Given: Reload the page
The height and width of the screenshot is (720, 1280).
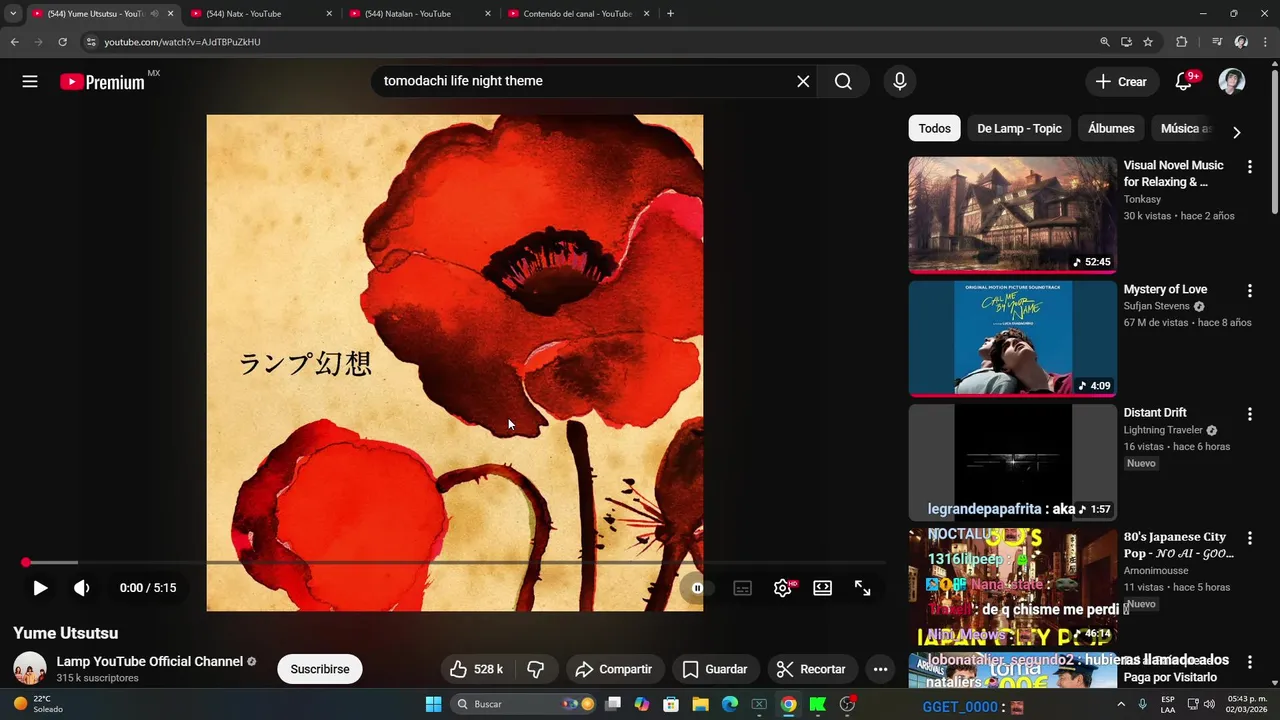Looking at the screenshot, I should 62,42.
